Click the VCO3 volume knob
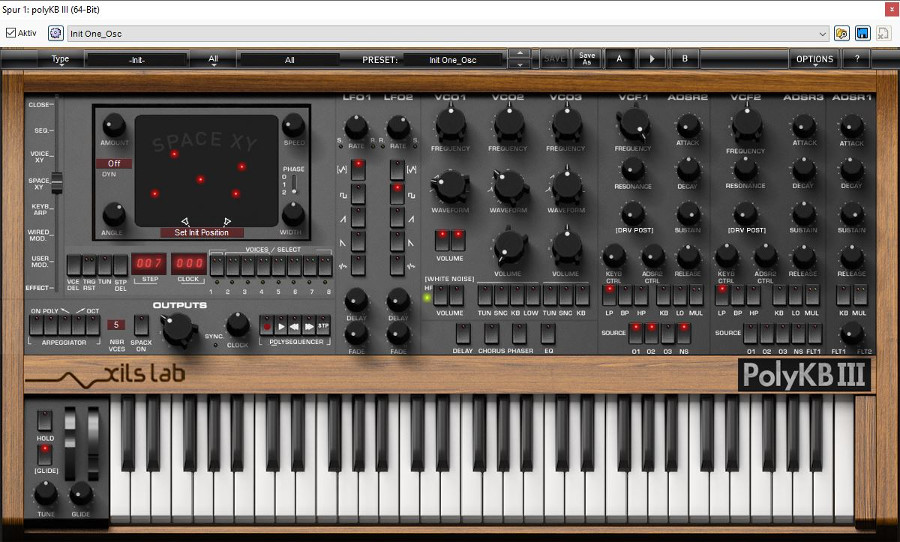Screen dimensions: 900x542 click(x=567, y=247)
